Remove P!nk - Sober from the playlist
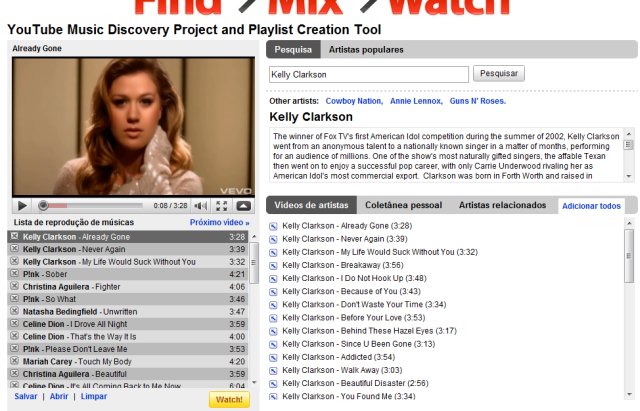The image size is (640, 411). [x=14, y=273]
